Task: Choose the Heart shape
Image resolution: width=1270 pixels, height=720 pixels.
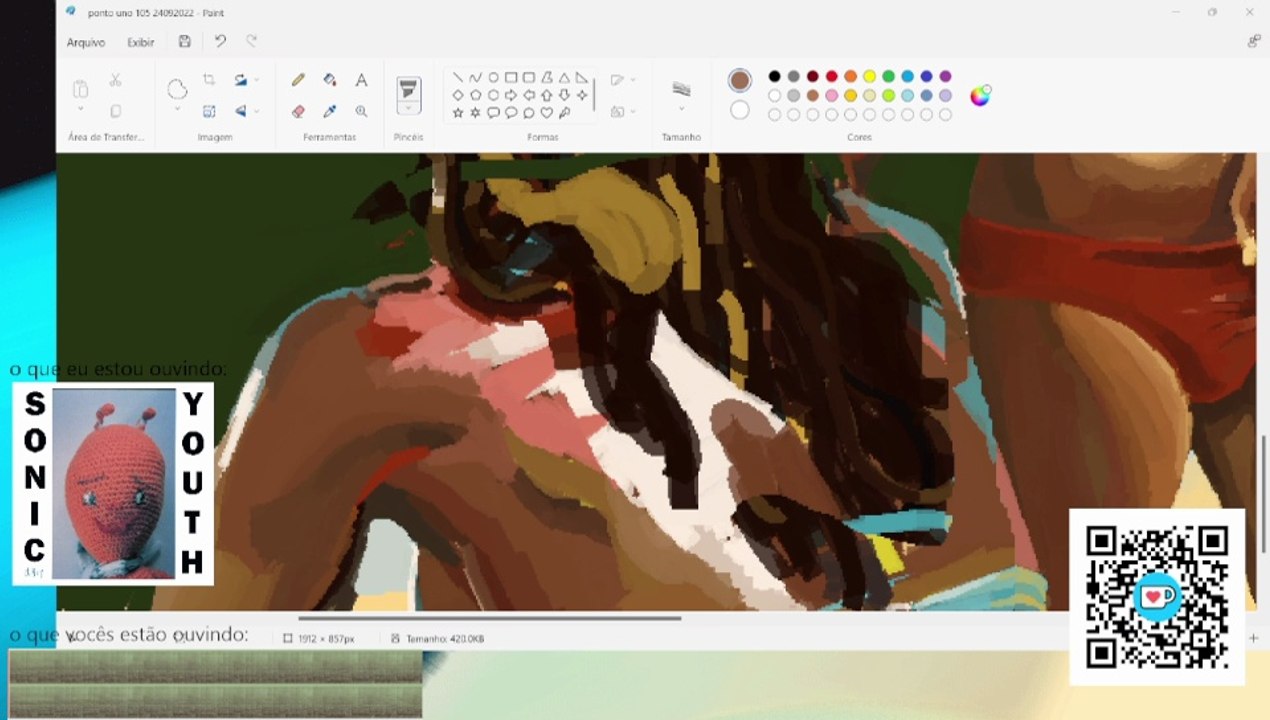Action: click(546, 113)
